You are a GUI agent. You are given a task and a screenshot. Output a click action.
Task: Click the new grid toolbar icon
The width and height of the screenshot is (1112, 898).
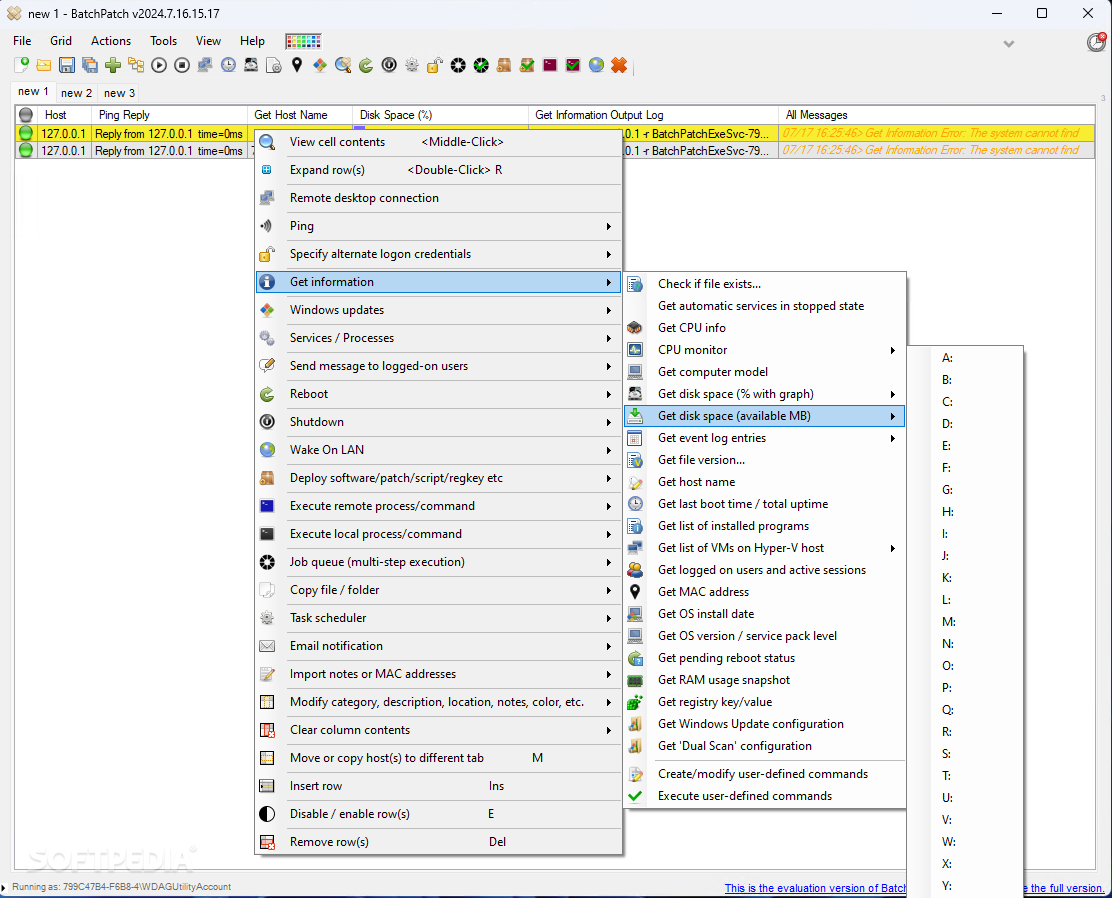click(21, 65)
